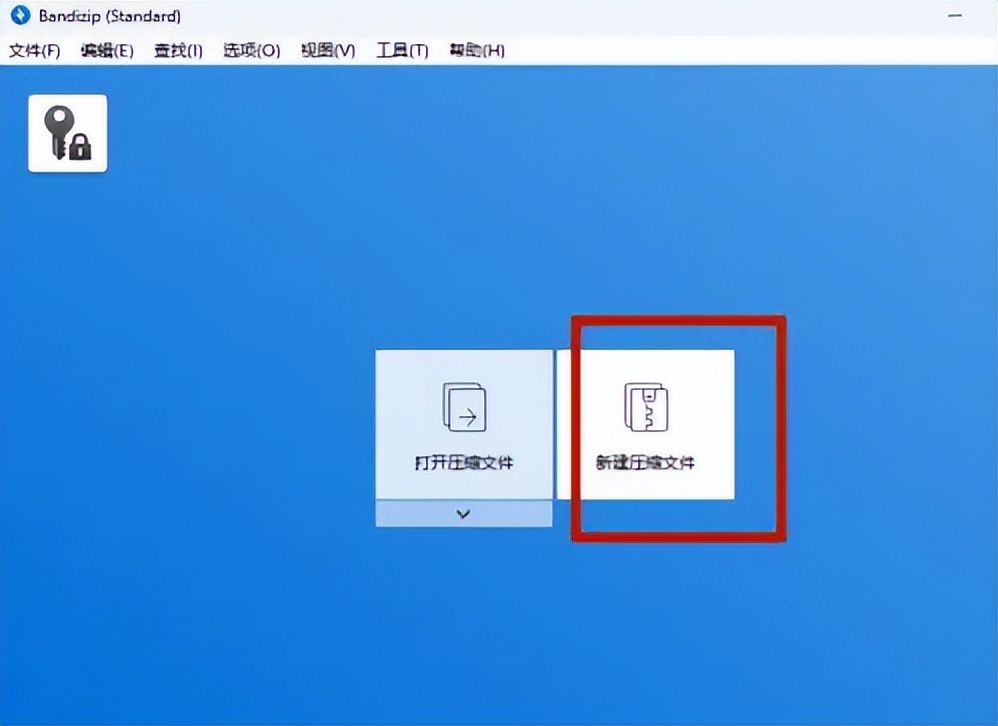This screenshot has height=726, width=998.
Task: Click the blank middle of the title bar
Action: coord(560,16)
